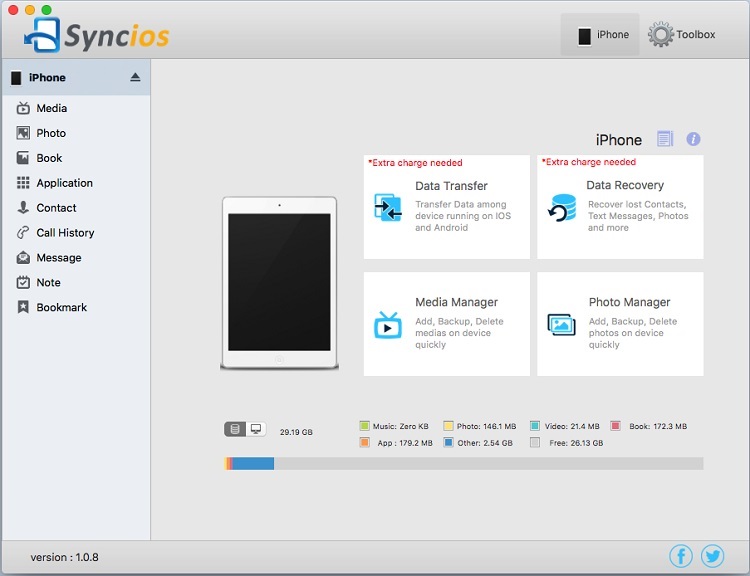Screen dimensions: 750x576
Task: Open the Application grid icon
Action: click(x=23, y=183)
